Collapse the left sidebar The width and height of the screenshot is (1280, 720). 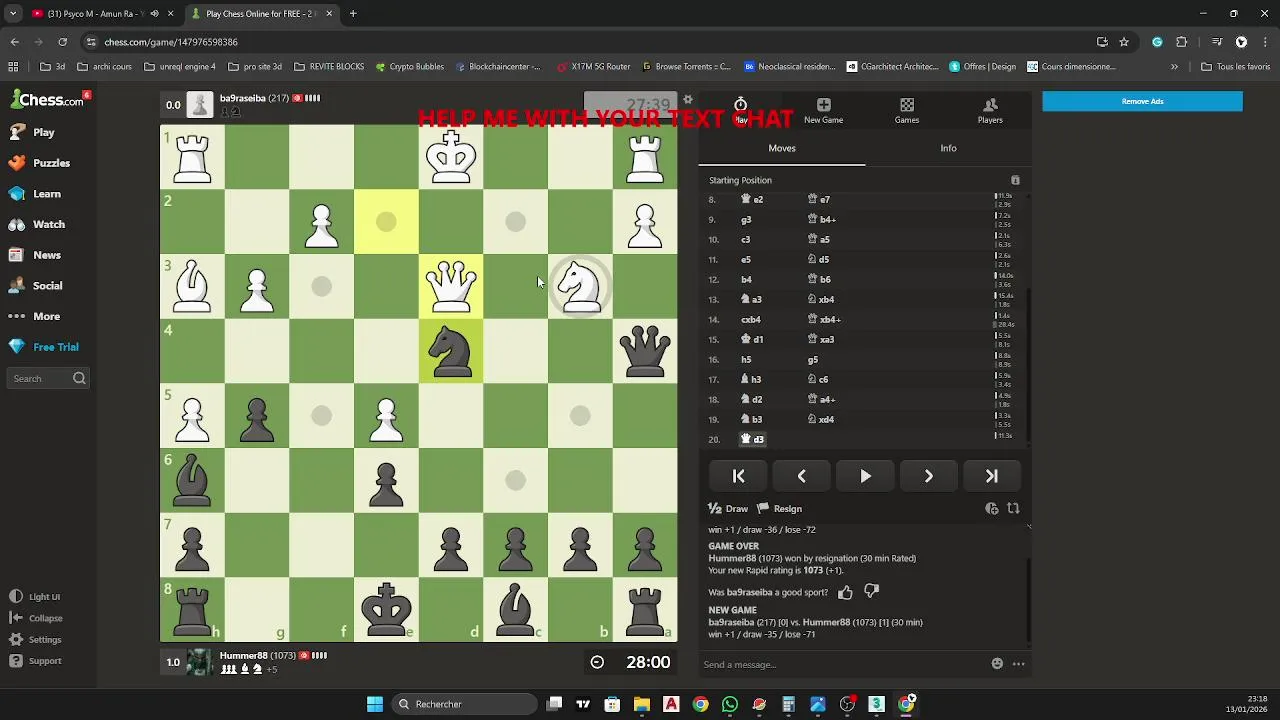pos(36,618)
